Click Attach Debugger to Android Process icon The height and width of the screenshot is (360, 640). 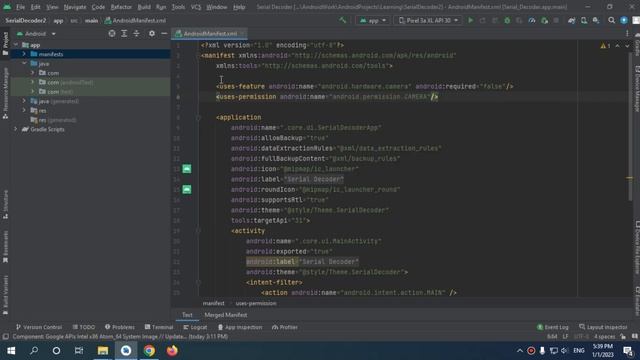544,20
